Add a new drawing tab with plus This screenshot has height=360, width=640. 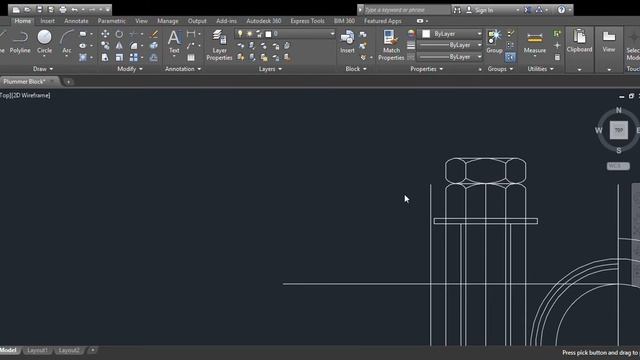click(68, 82)
